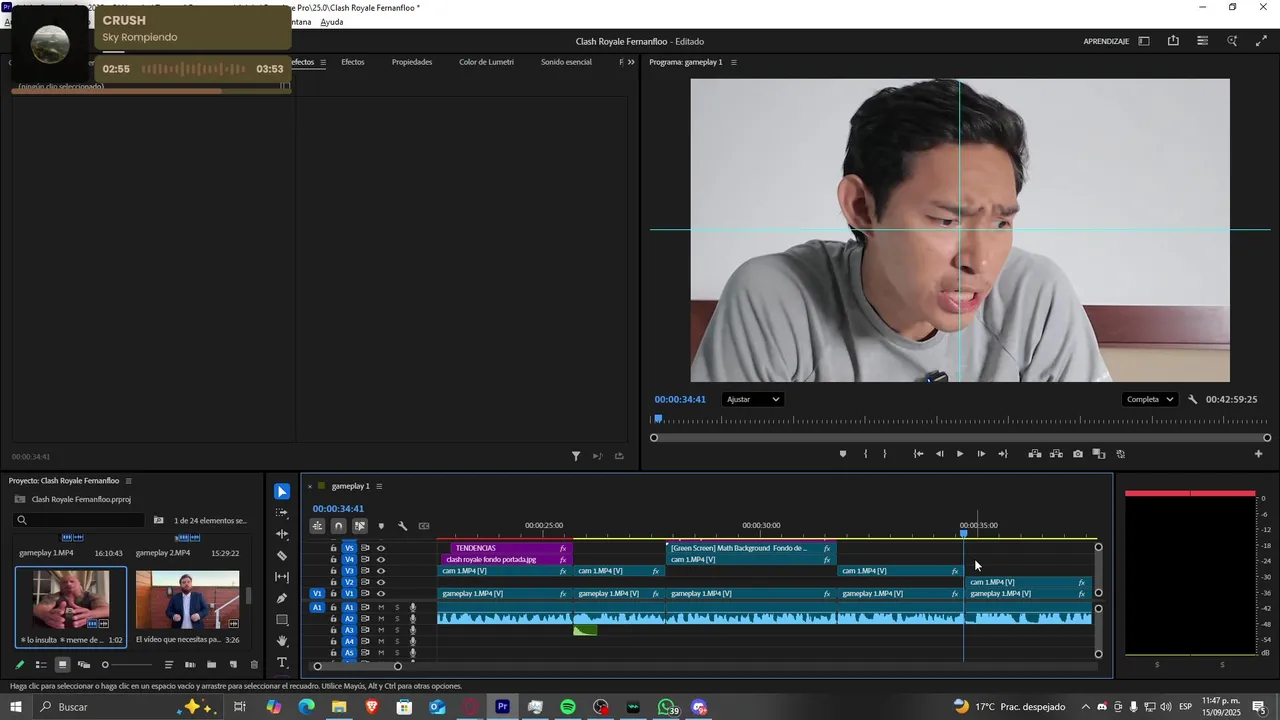The image size is (1280, 720).
Task: Add marker in Program monitor
Action: tap(842, 454)
